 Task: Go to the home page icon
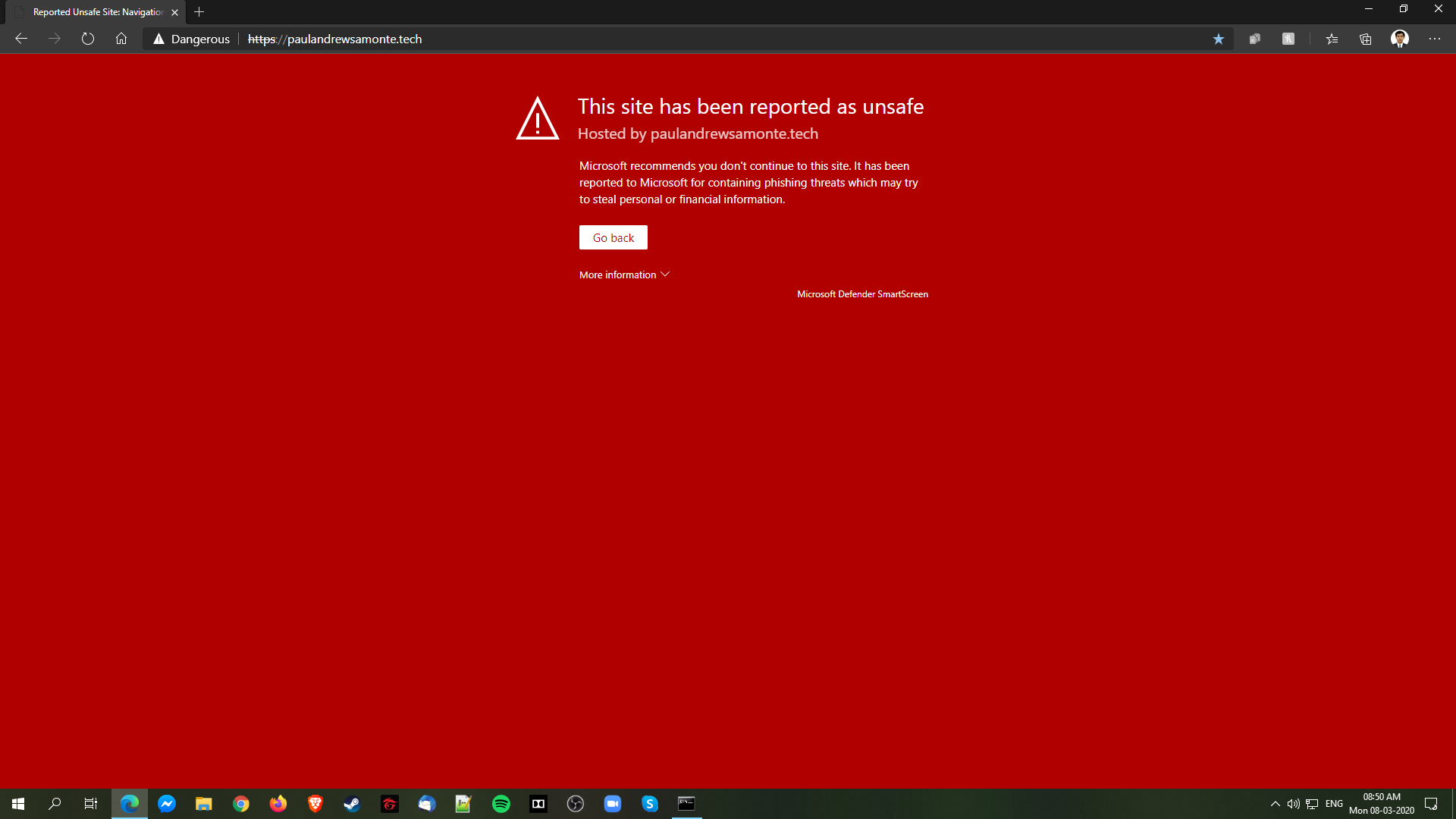pyautogui.click(x=121, y=39)
